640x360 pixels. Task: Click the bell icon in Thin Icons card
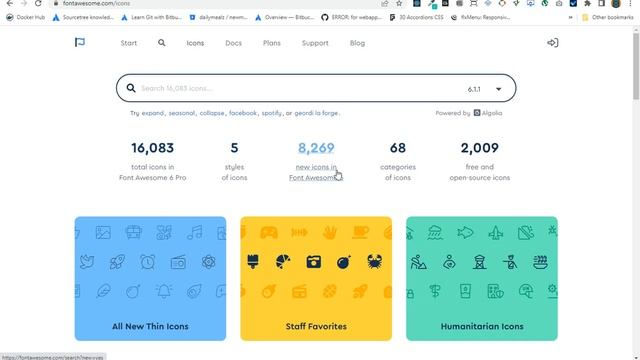(x=164, y=291)
